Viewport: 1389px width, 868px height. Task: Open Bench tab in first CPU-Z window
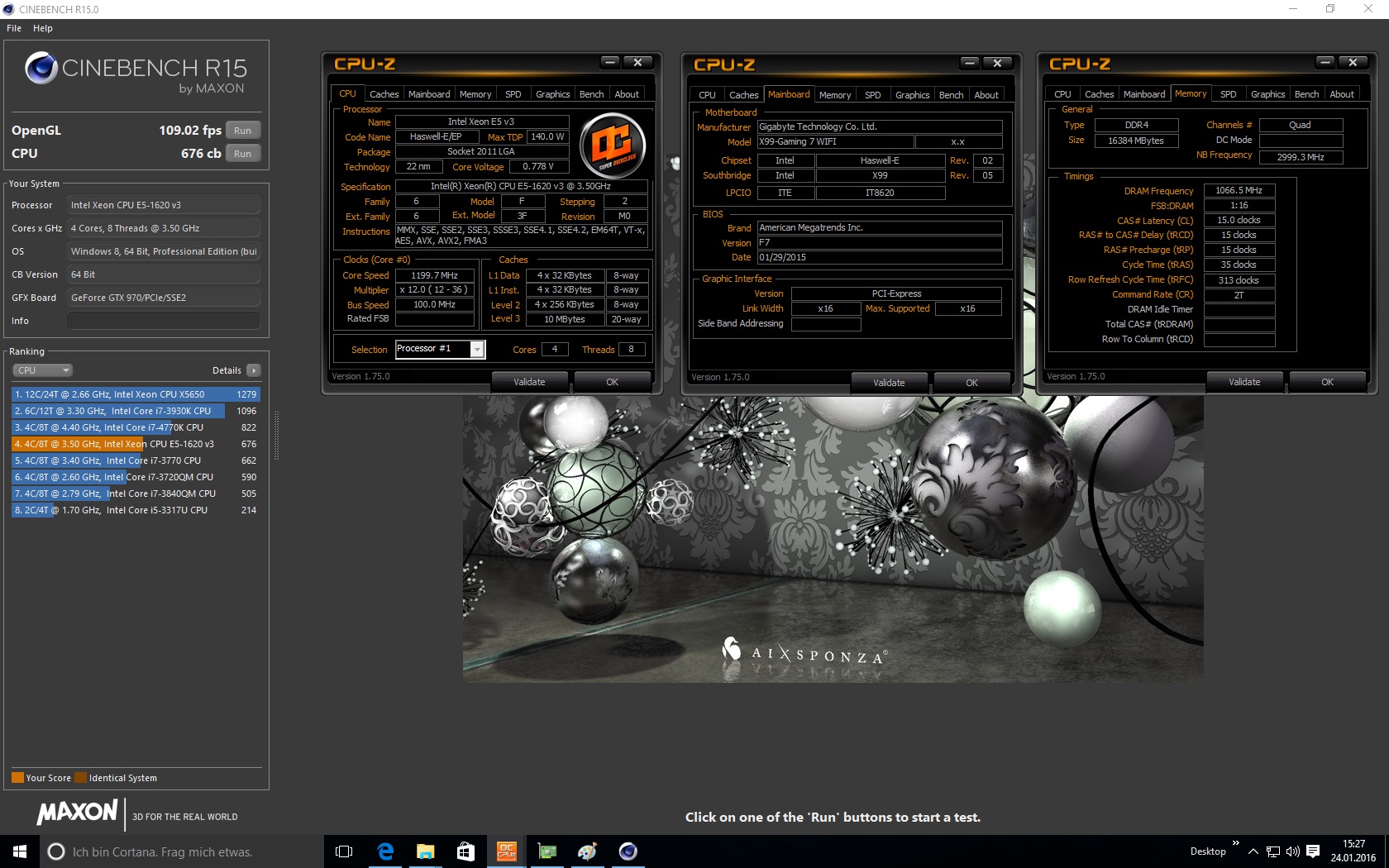click(x=591, y=94)
